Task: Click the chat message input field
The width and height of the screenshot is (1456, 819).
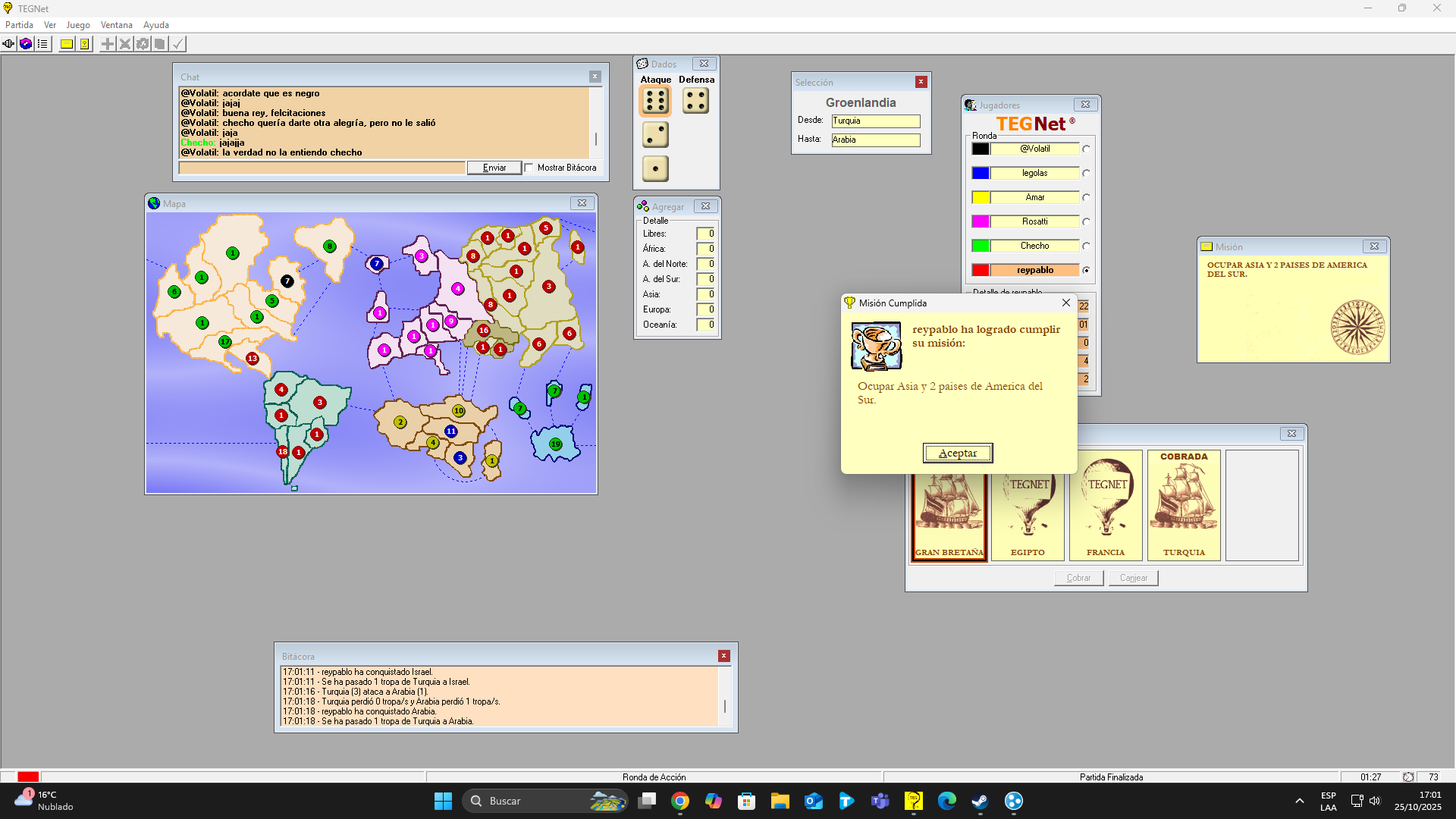Action: click(322, 168)
